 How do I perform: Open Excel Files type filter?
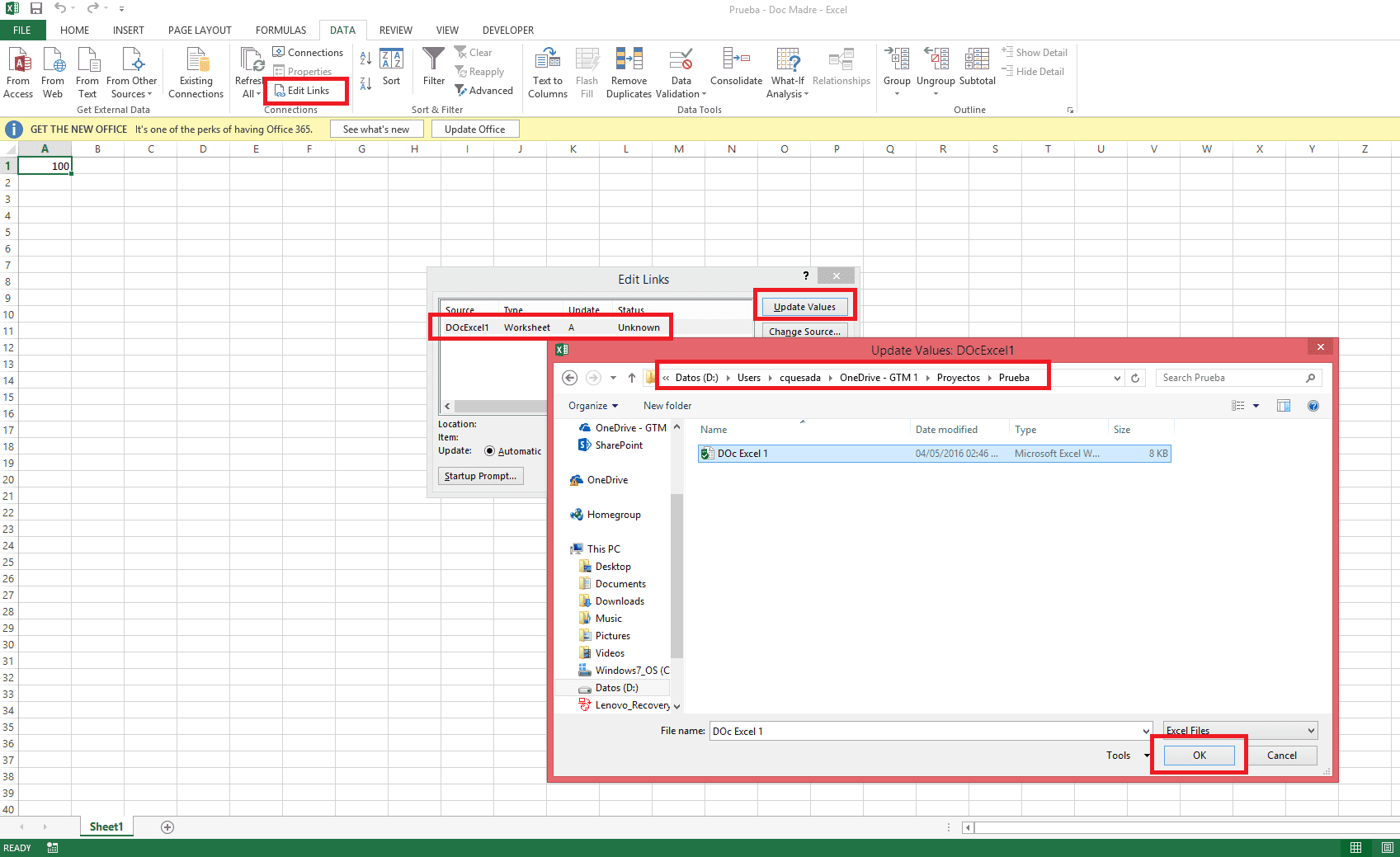[x=1240, y=731]
